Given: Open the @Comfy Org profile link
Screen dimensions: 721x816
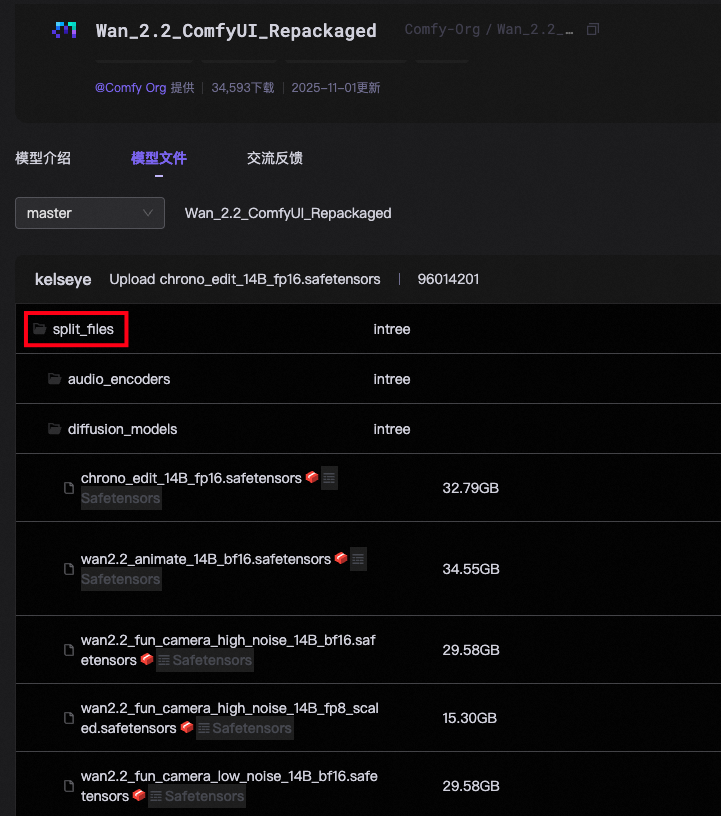Looking at the screenshot, I should tap(130, 88).
